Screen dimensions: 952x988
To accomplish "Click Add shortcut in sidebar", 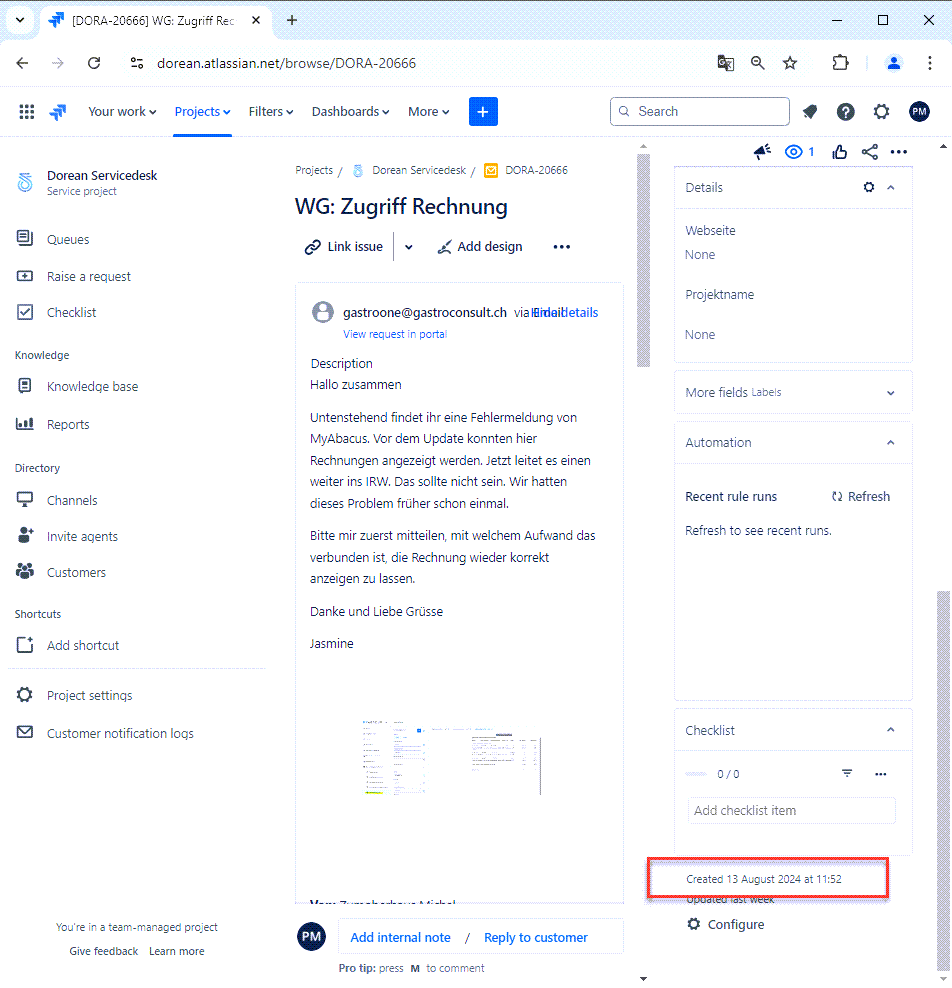I will pos(83,645).
